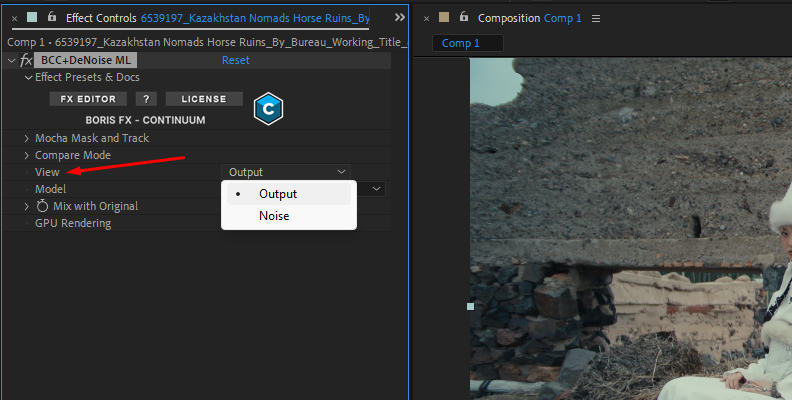
Task: Click the Composition panel label color square
Action: [x=445, y=18]
